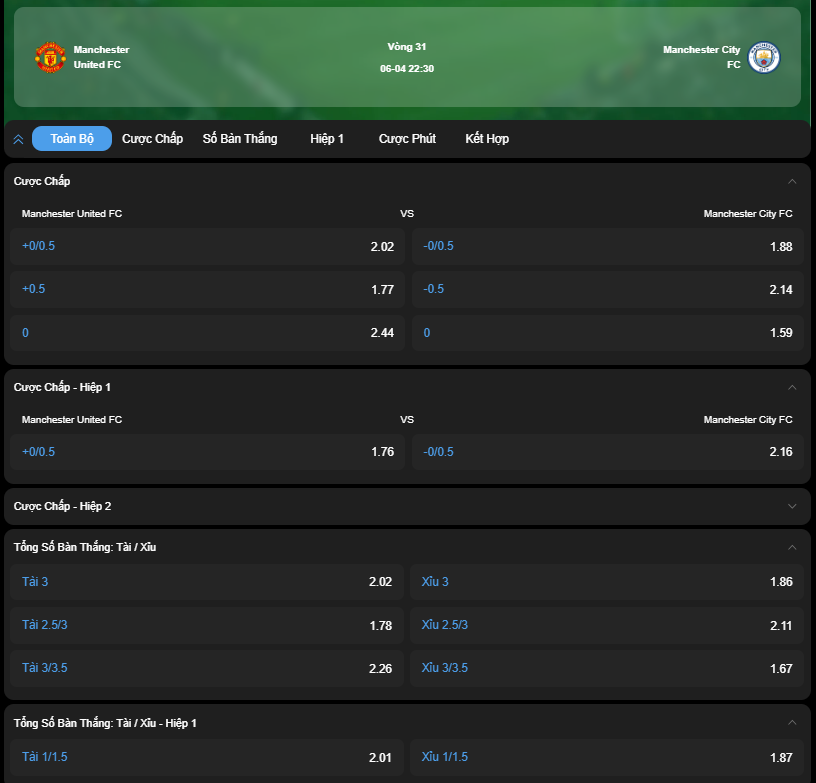Viewport: 816px width, 783px height.
Task: Choose handicap 0 at odds 2.44
Action: (x=208, y=332)
